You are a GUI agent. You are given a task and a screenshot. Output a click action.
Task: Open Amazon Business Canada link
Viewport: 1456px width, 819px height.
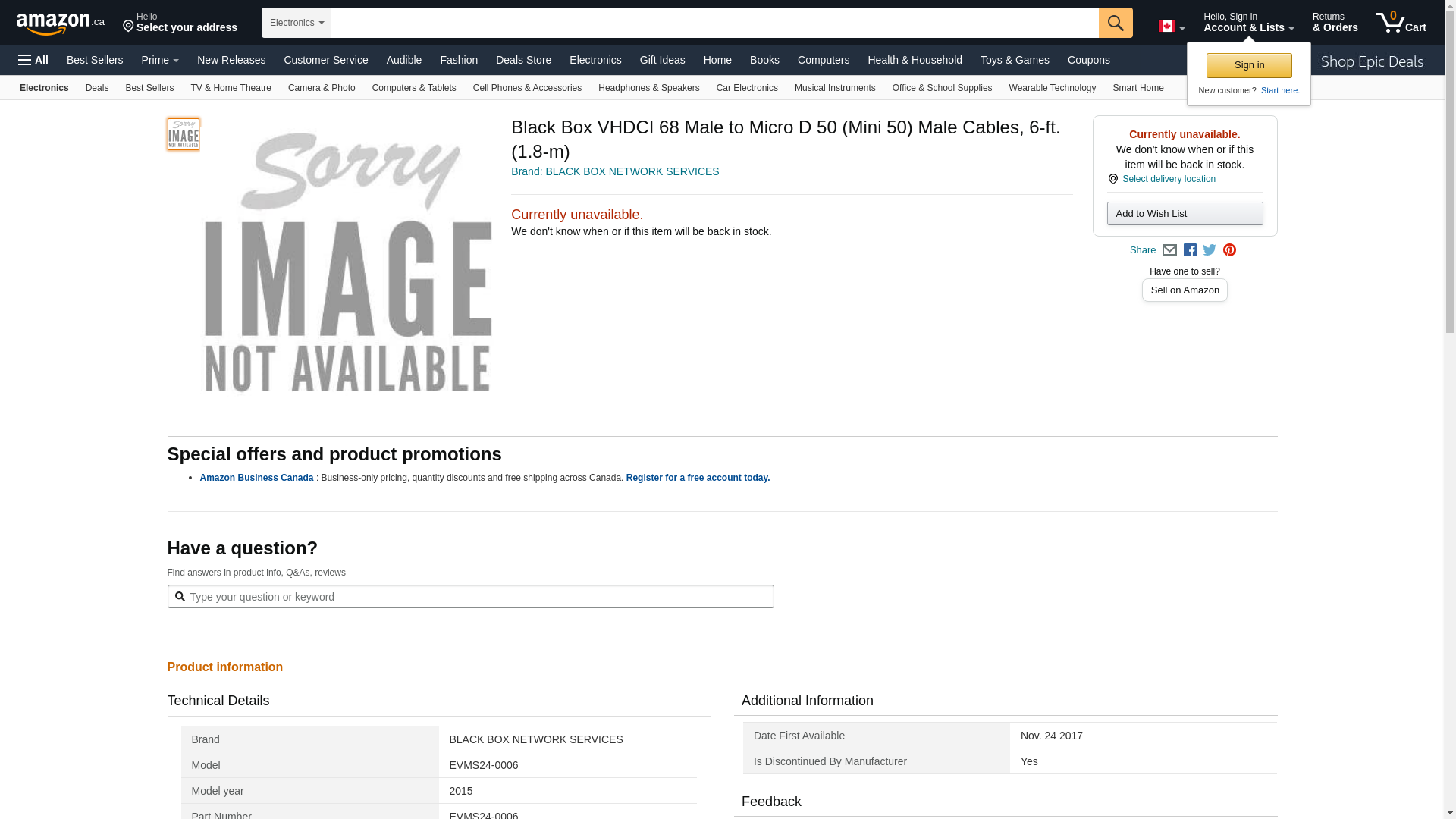(x=256, y=478)
